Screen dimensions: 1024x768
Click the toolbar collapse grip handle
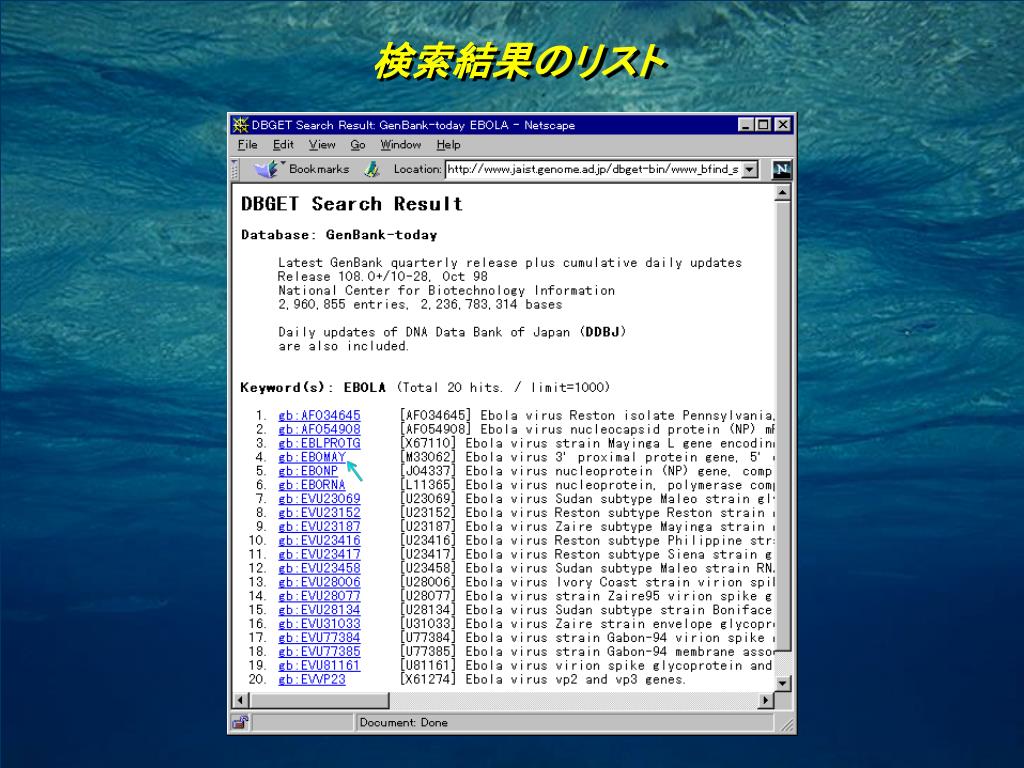[x=235, y=169]
